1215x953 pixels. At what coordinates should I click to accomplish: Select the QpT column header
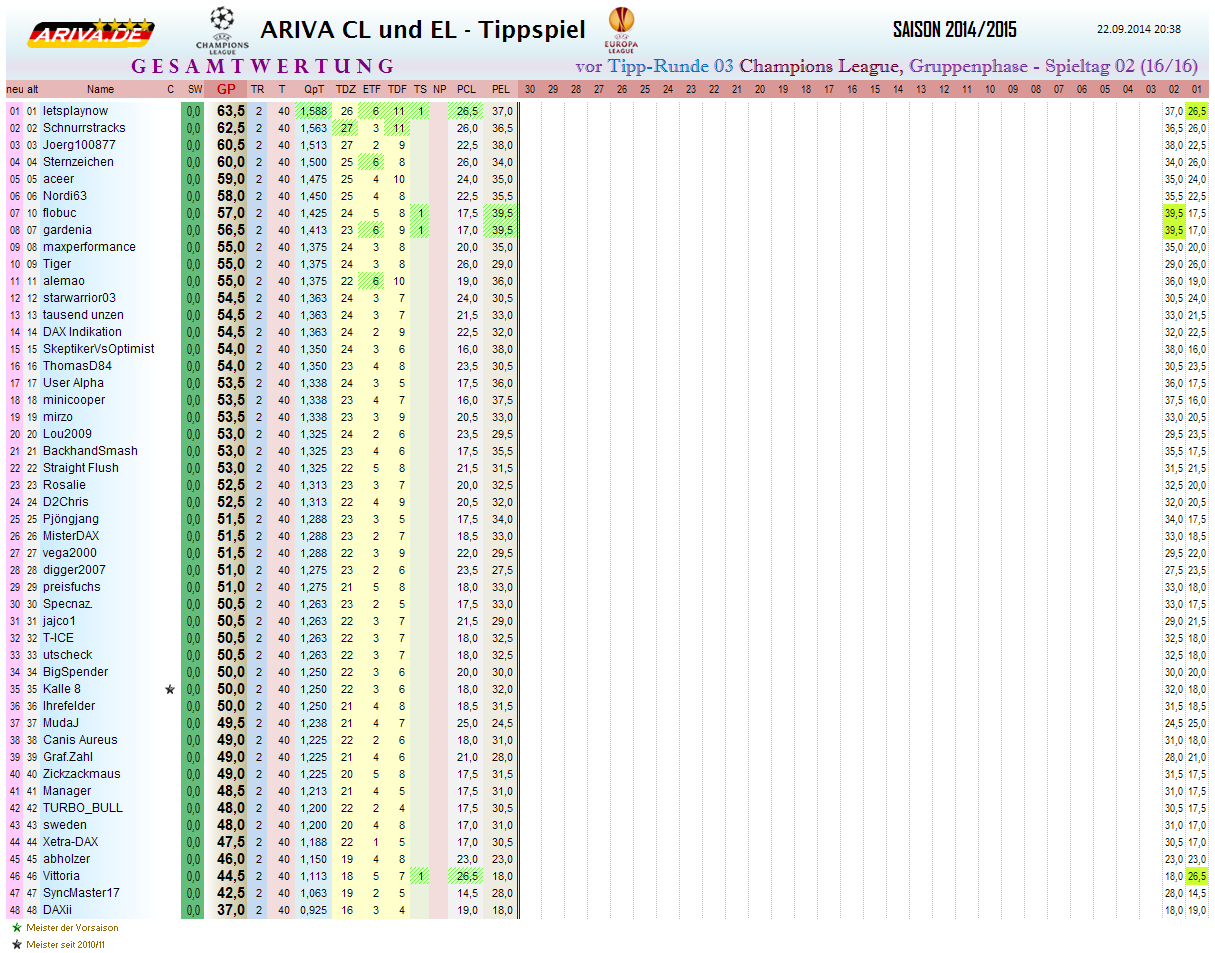point(313,89)
